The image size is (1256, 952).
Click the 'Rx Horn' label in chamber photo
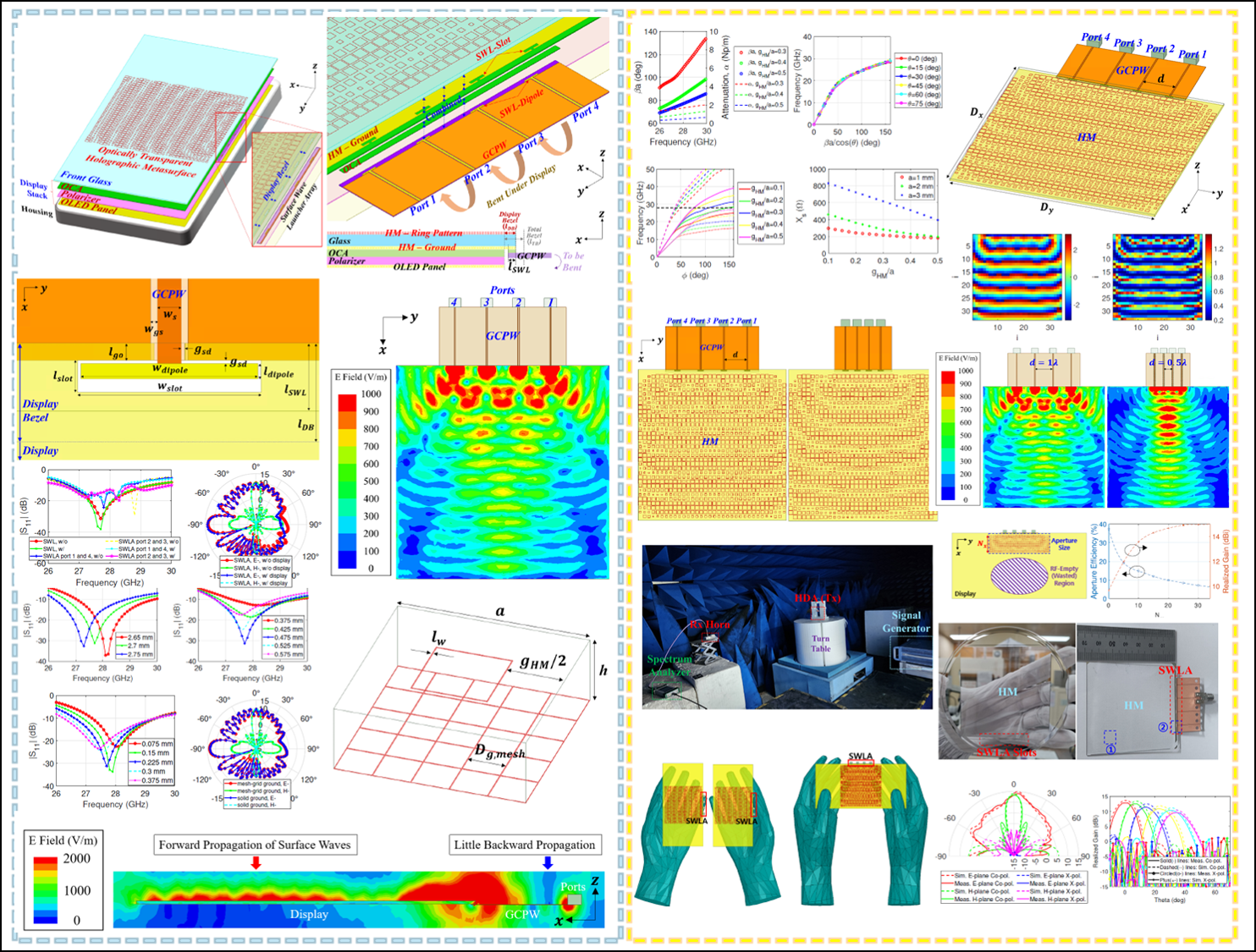tap(709, 624)
